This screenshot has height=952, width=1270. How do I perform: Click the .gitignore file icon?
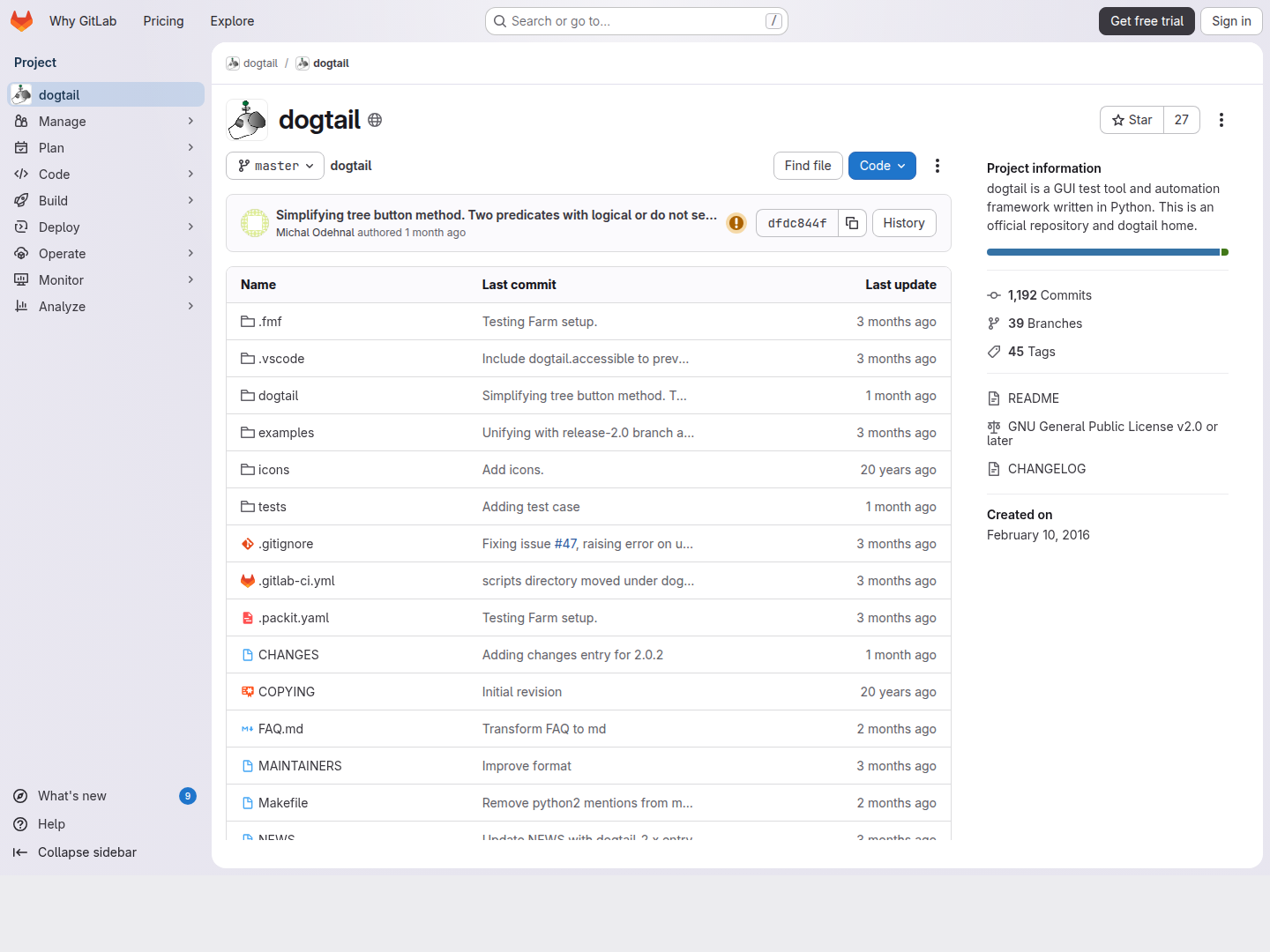pyautogui.click(x=248, y=544)
